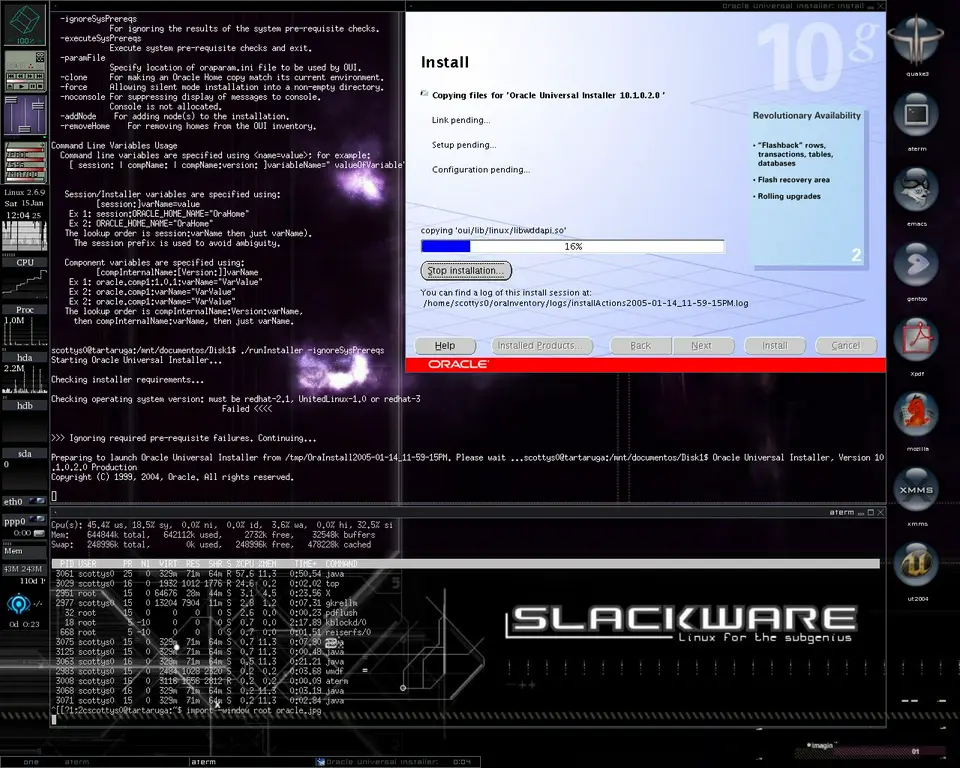This screenshot has width=960, height=768.
Task: Start the ut2004 game dock icon
Action: (x=917, y=565)
